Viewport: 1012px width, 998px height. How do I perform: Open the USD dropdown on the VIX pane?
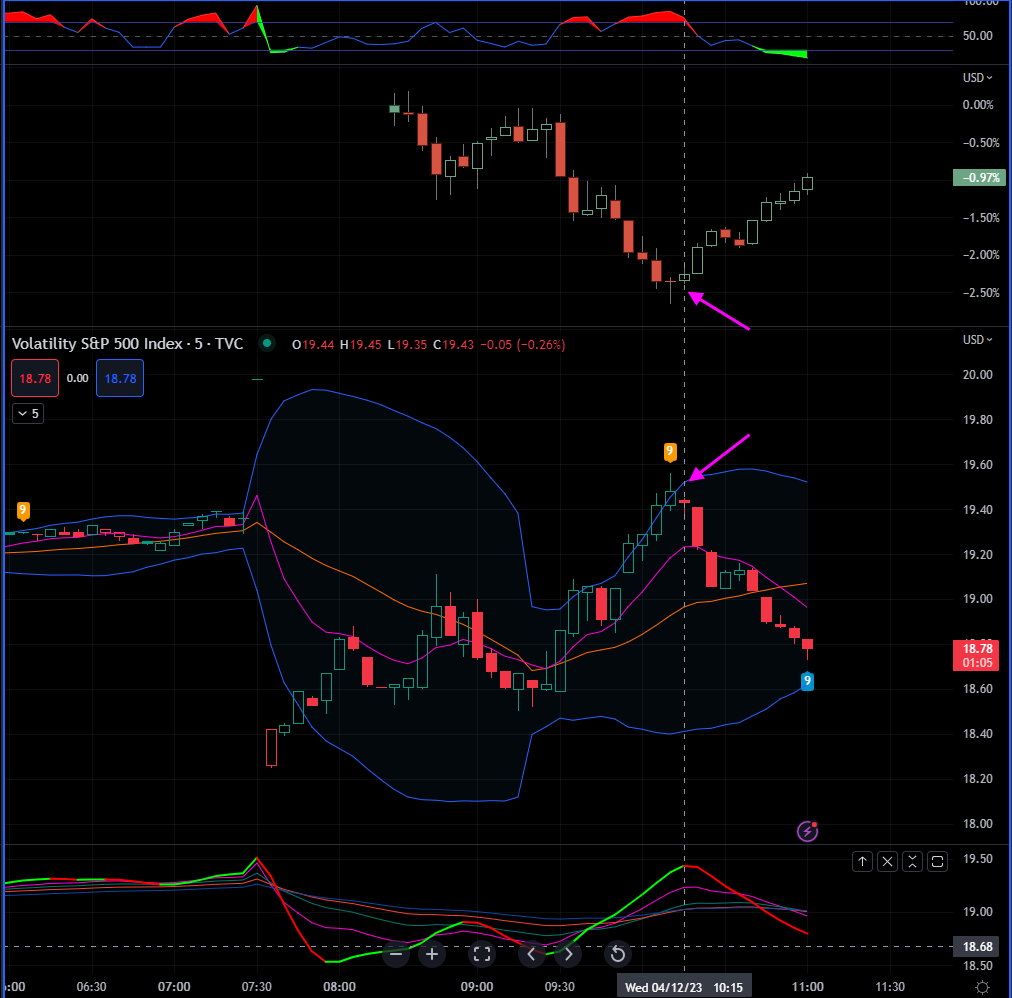pyautogui.click(x=977, y=339)
